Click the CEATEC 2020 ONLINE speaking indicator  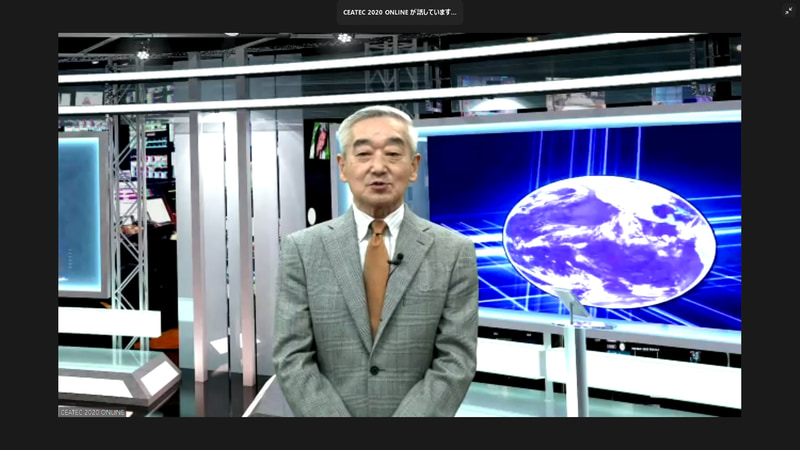[x=399, y=12]
